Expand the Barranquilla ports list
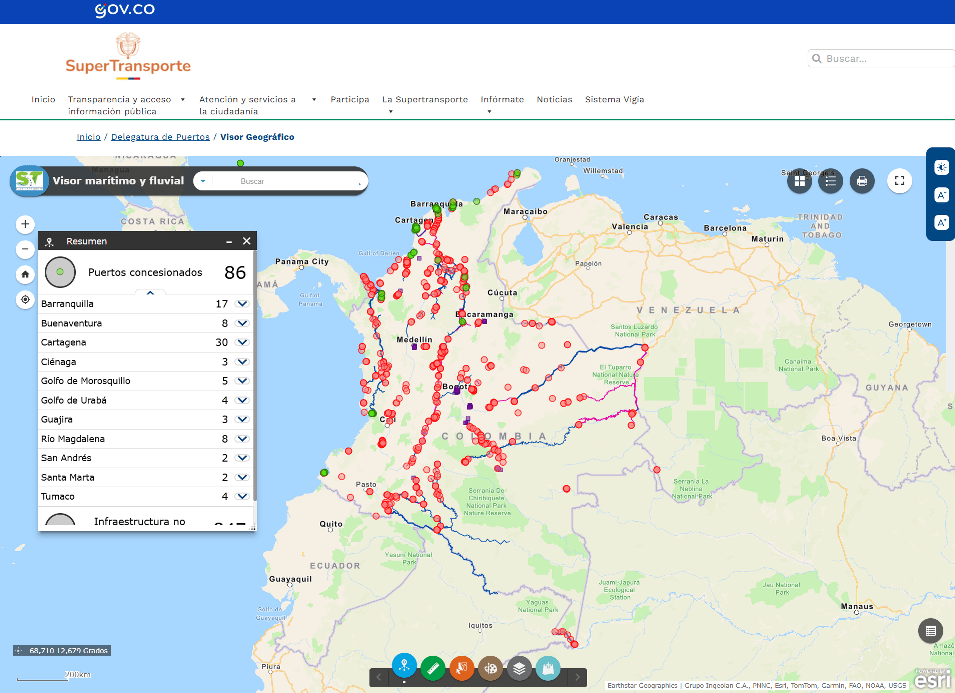This screenshot has height=693, width=955. [242, 304]
